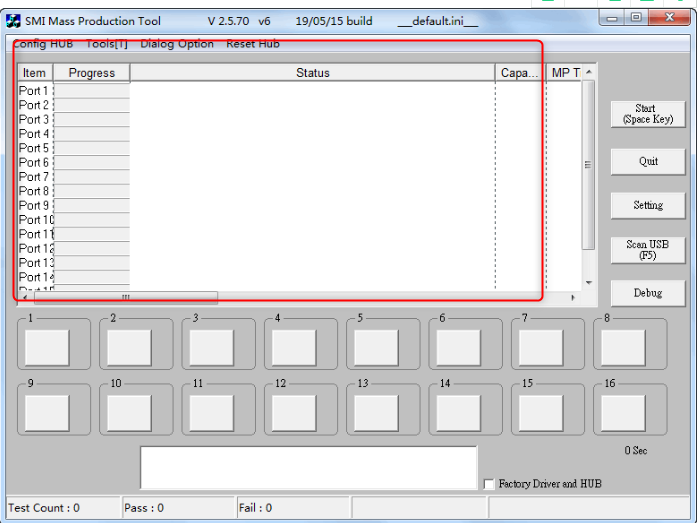Click the SMI Mass Production Tool title icon
Image resolution: width=700 pixels, height=523 pixels.
tap(13, 21)
